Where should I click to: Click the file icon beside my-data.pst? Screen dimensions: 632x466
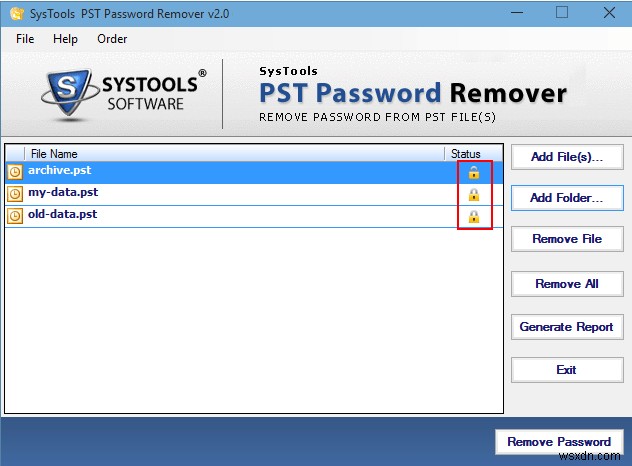pyautogui.click(x=15, y=194)
